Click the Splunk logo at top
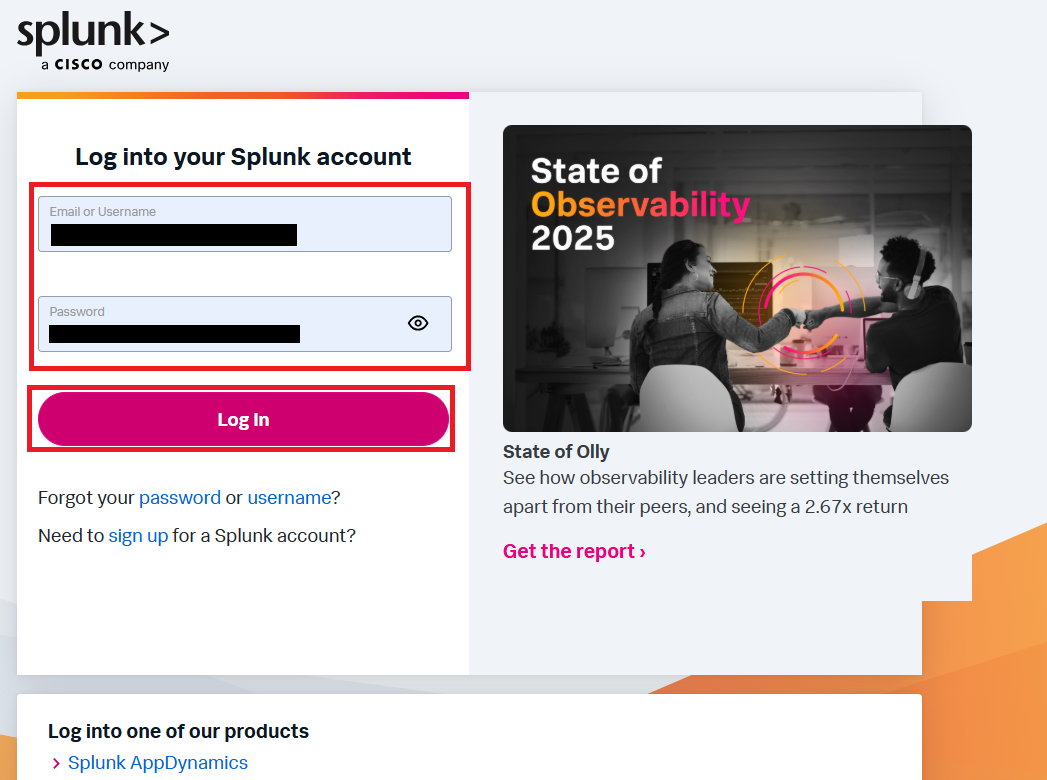Viewport: 1047px width, 780px height. click(x=93, y=35)
